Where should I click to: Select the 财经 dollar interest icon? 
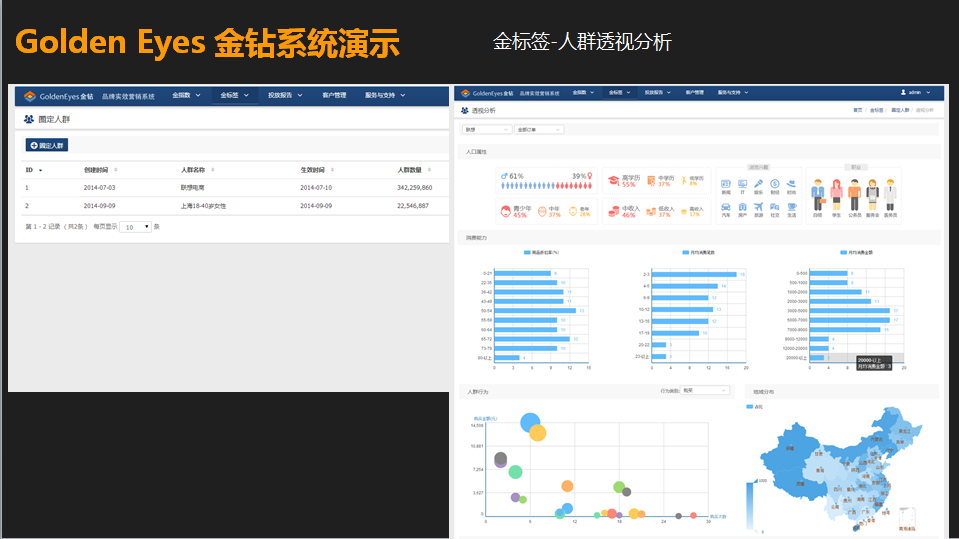775,184
